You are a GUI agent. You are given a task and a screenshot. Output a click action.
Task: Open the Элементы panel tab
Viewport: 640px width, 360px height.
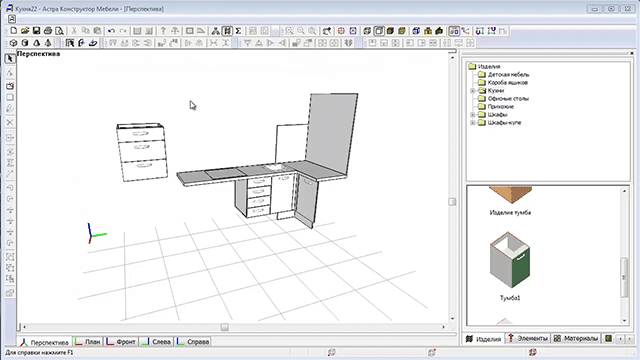click(x=528, y=338)
